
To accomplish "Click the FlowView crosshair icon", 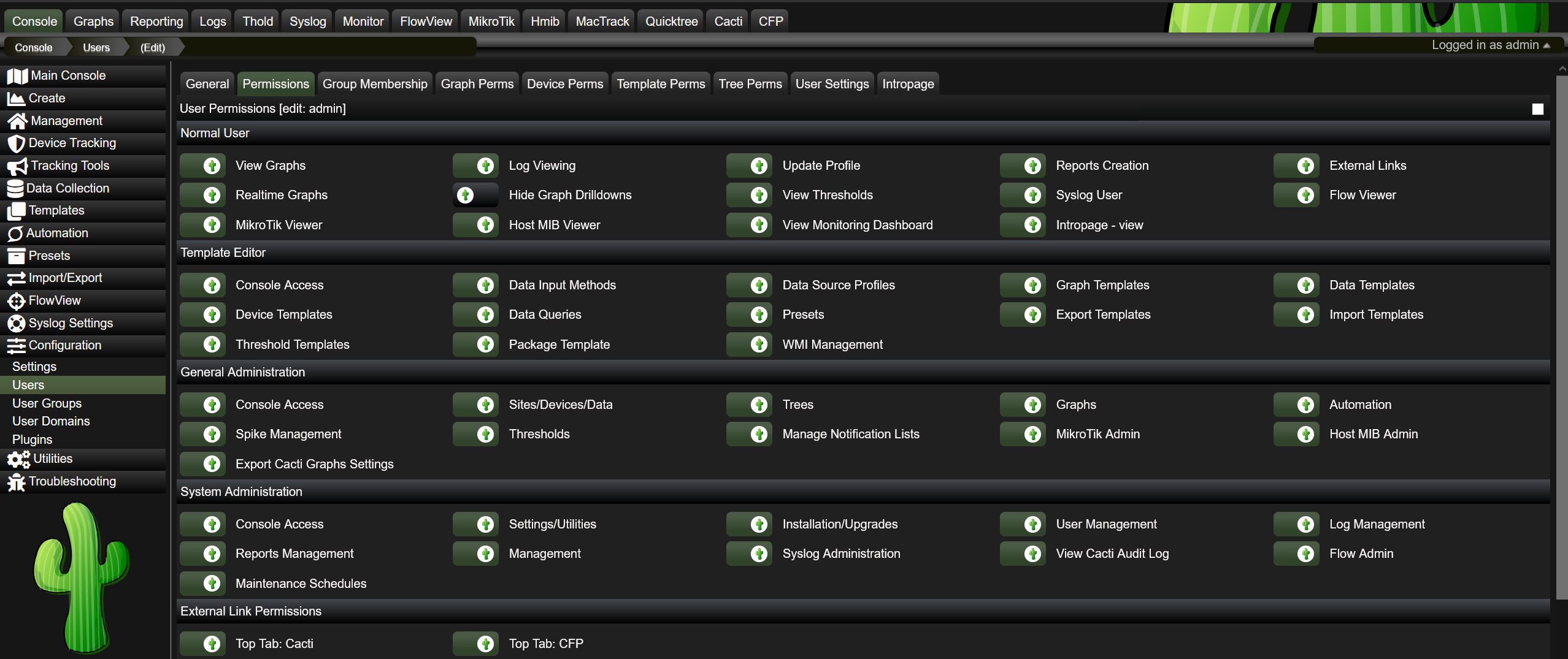I will click(16, 300).
